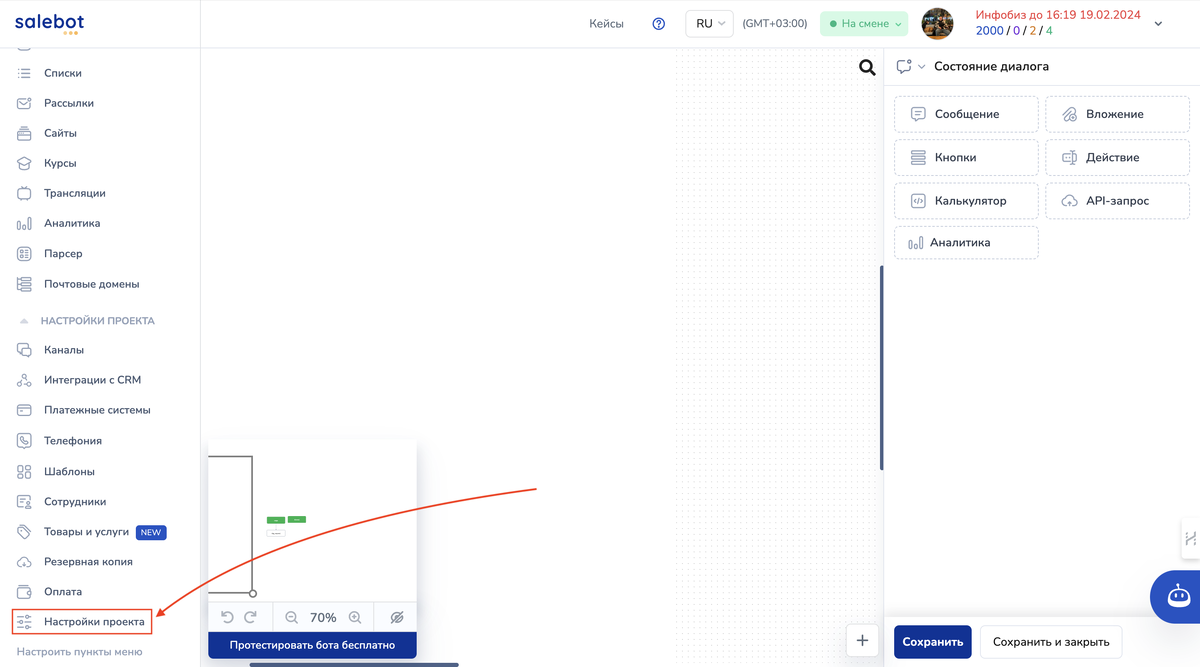Open the Кейсы link in header
Screen dimensions: 1200x667
(606, 24)
